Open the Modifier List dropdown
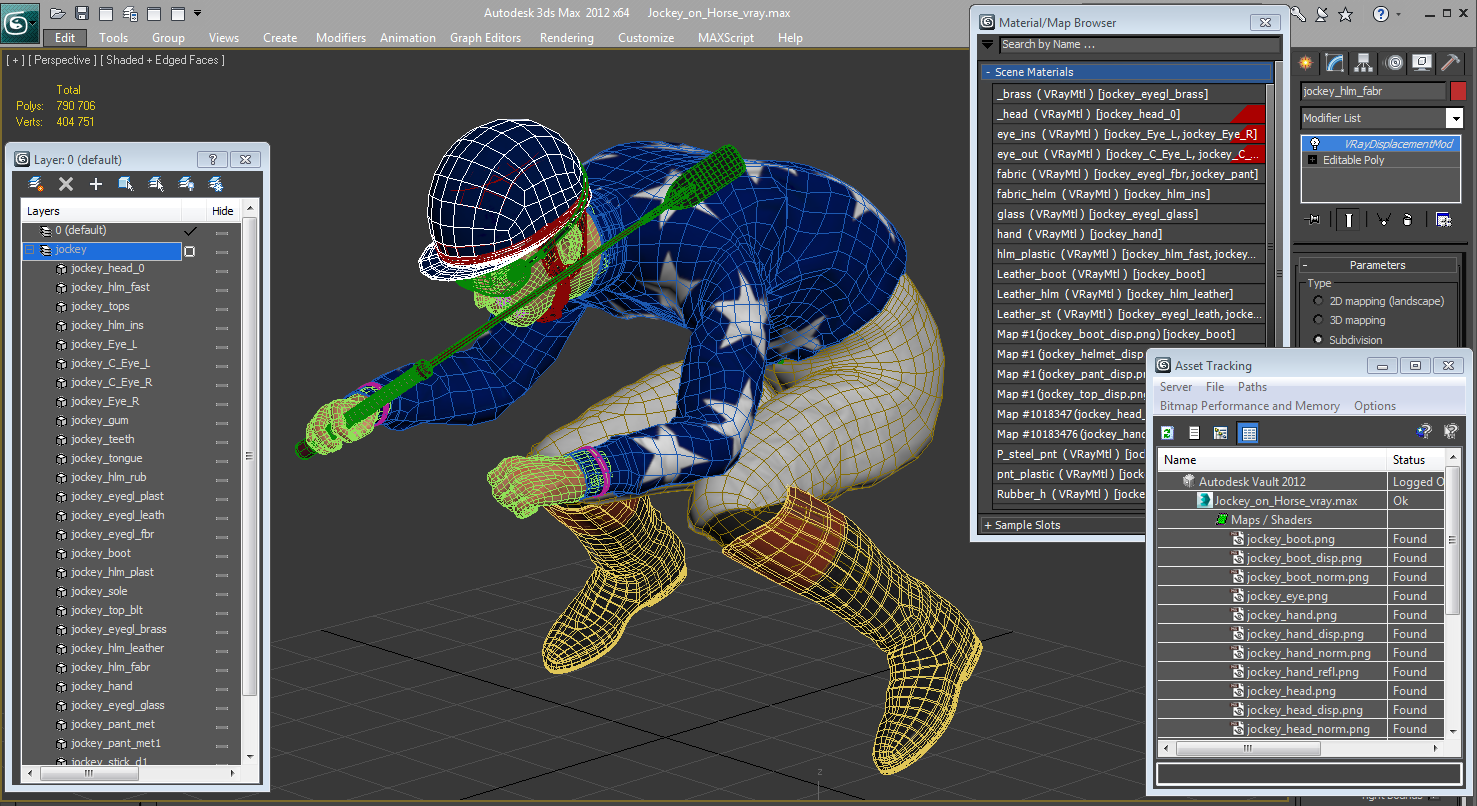1477x806 pixels. click(x=1454, y=118)
